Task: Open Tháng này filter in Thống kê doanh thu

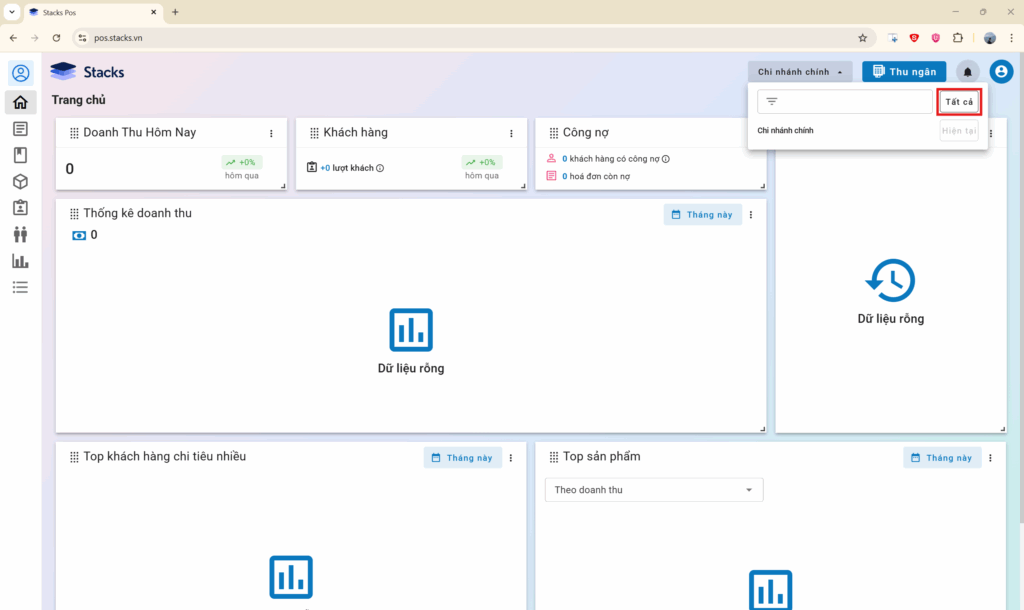Action: tap(702, 215)
